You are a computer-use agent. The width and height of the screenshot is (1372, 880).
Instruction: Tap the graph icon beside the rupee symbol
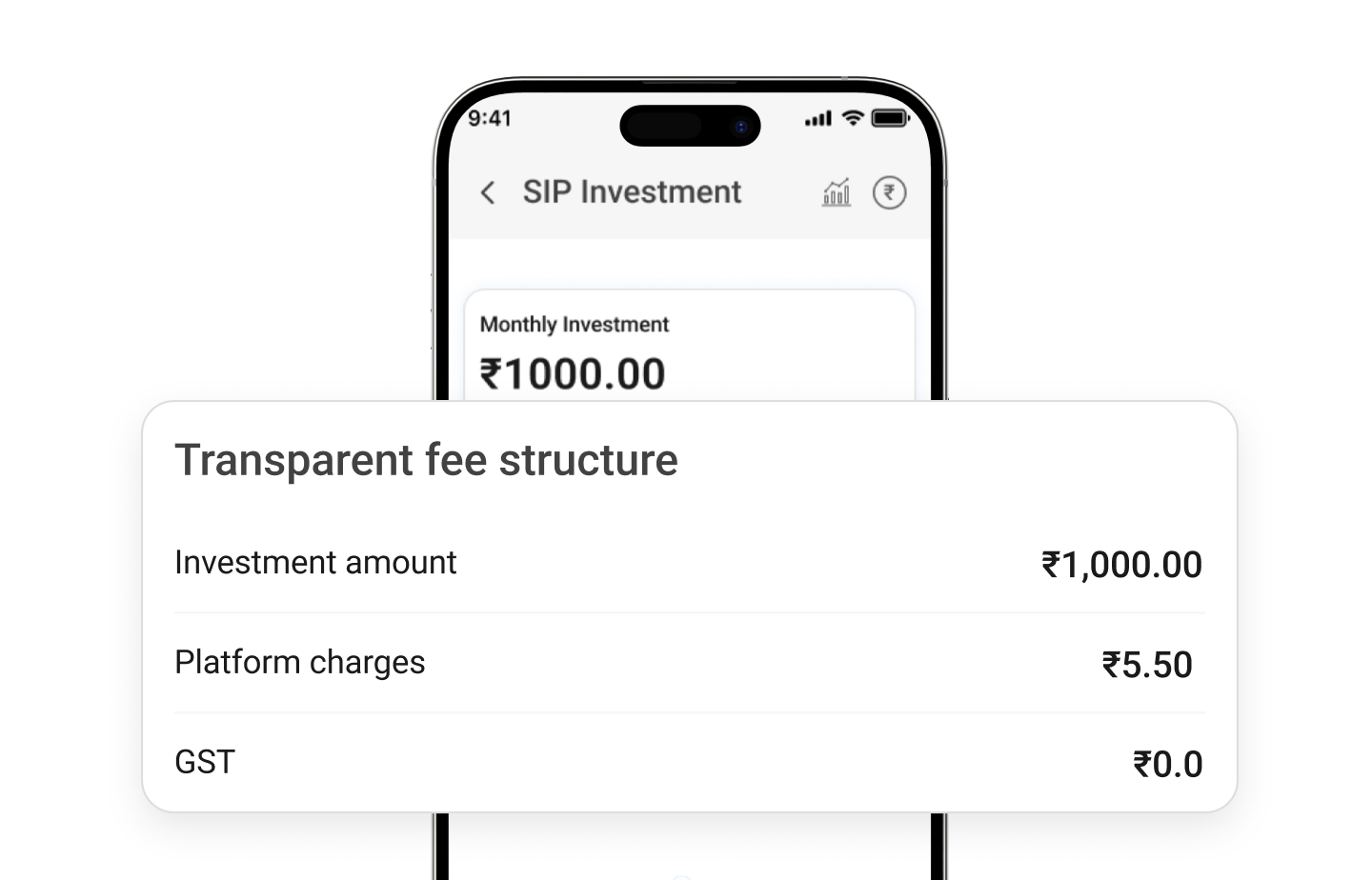tap(835, 193)
